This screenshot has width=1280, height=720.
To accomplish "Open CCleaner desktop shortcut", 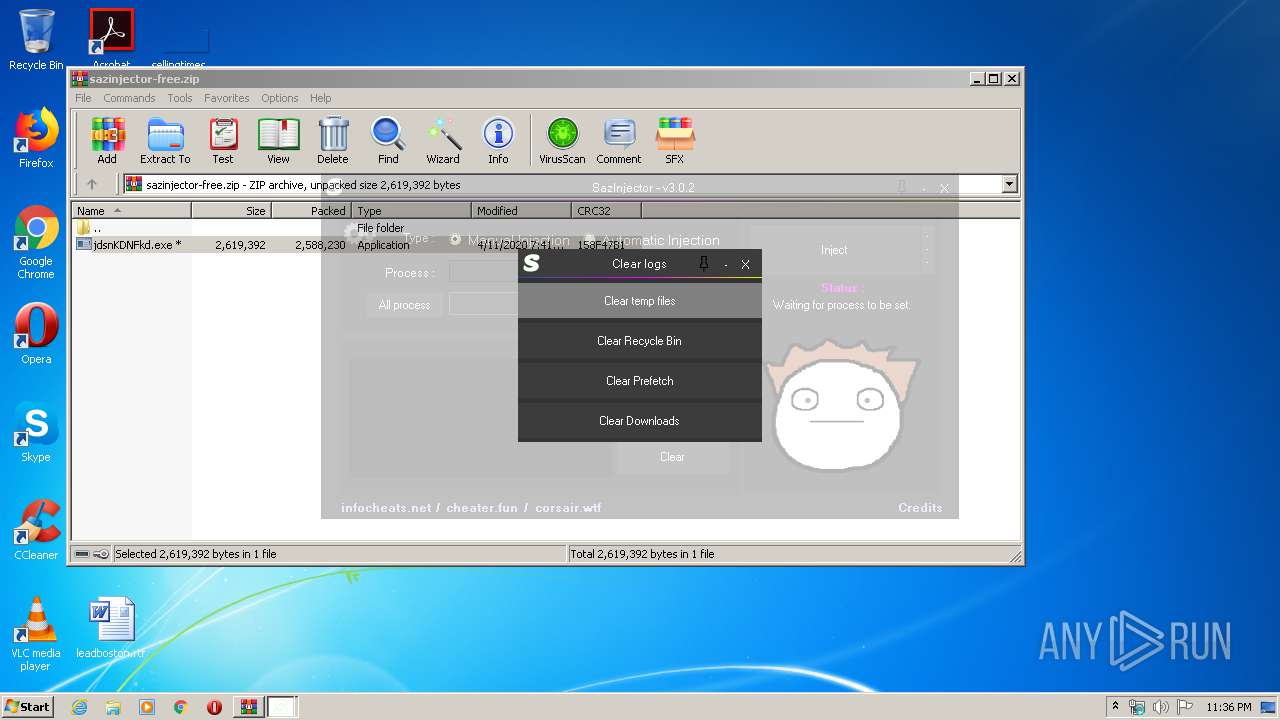I will [x=36, y=531].
